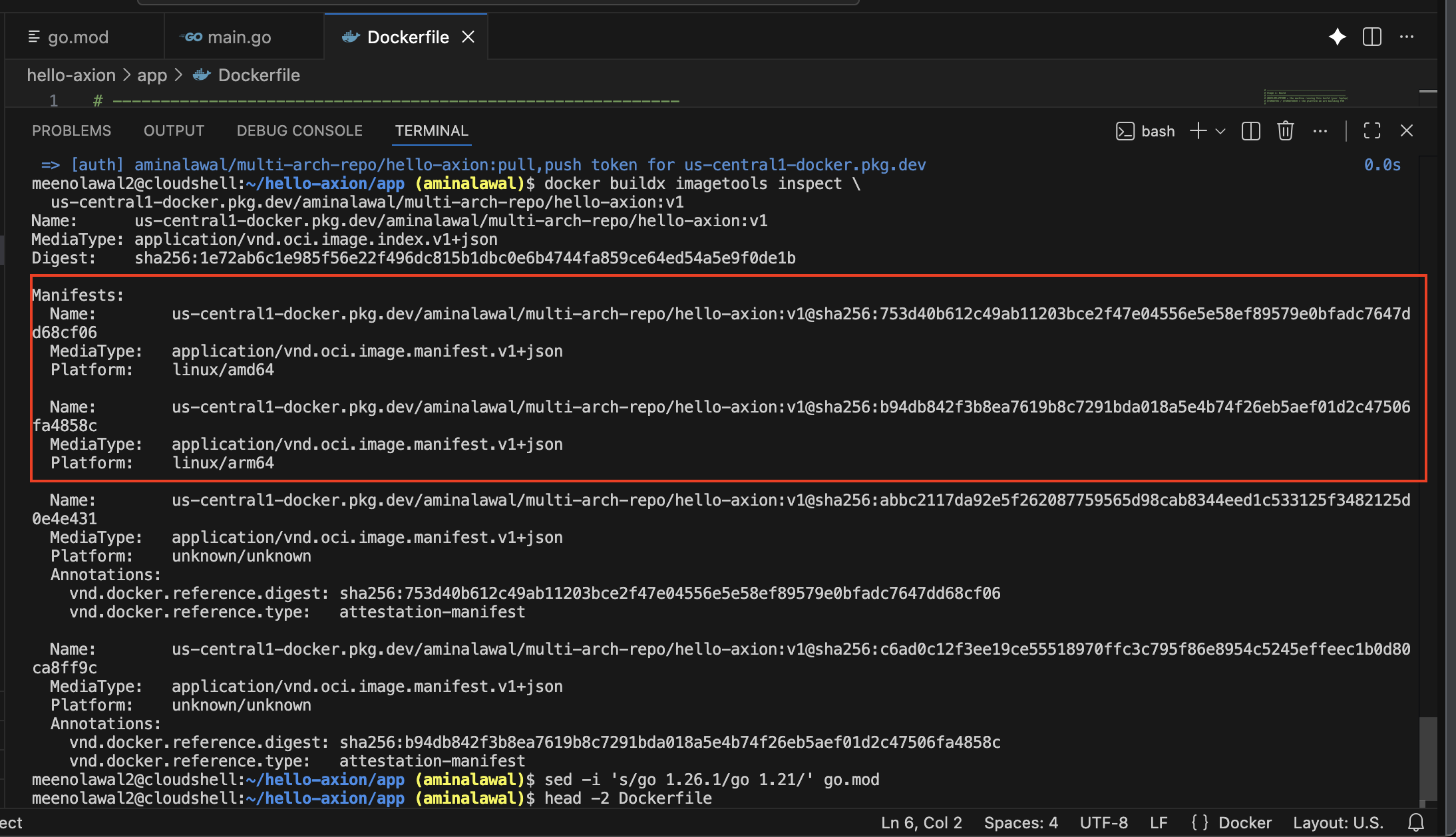
Task: Open the OUTPUT panel tab
Action: coord(174,130)
